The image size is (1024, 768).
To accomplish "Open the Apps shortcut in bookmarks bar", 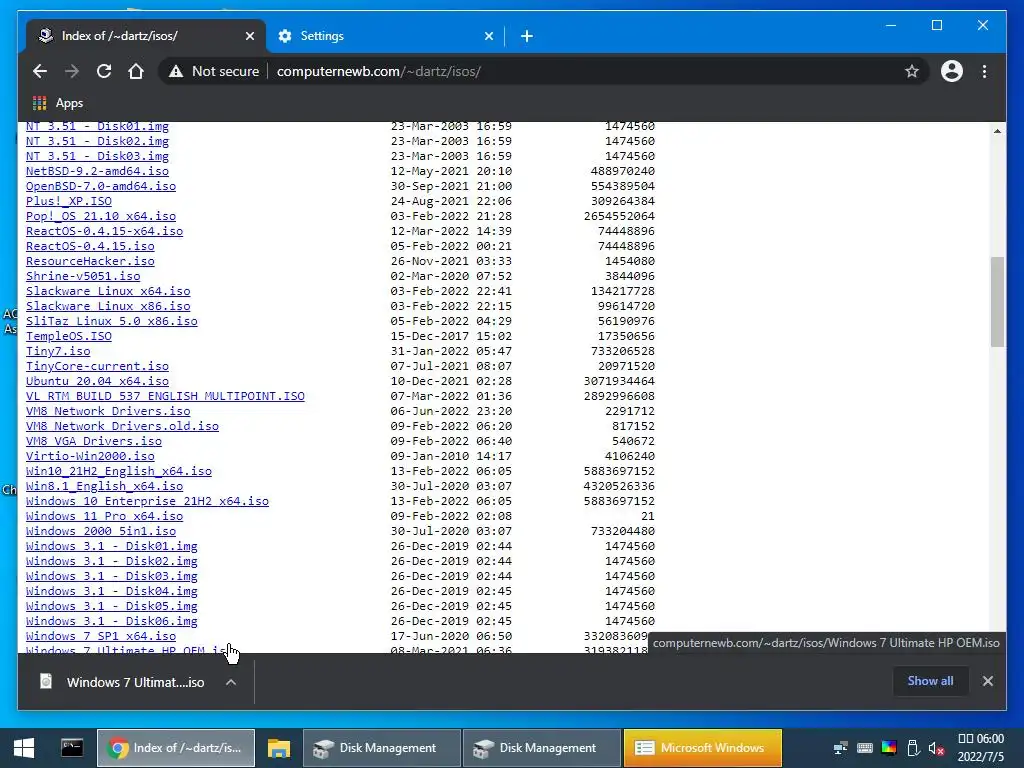I will 58,103.
